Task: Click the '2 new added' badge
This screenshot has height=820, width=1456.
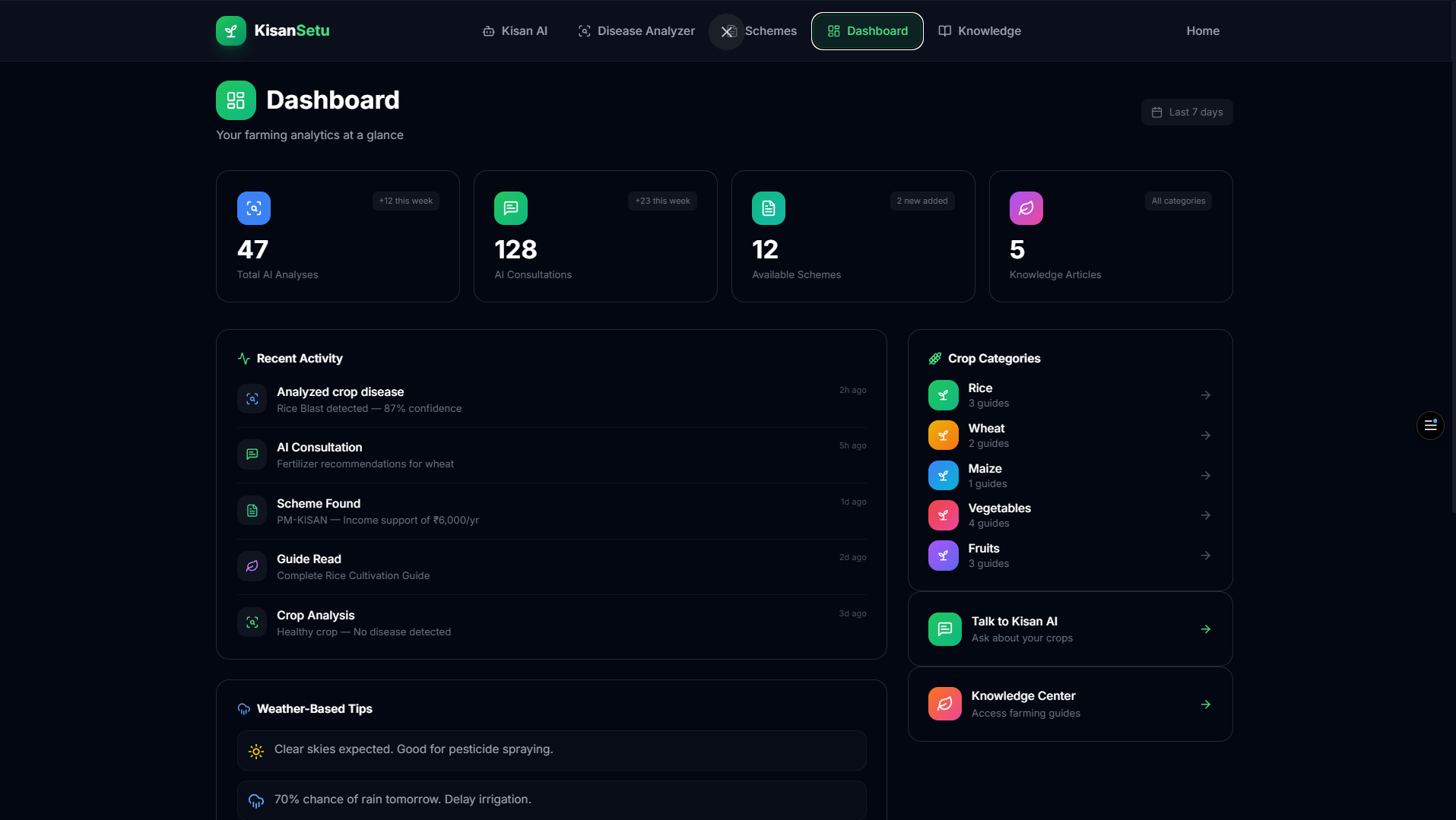Action: (x=922, y=201)
